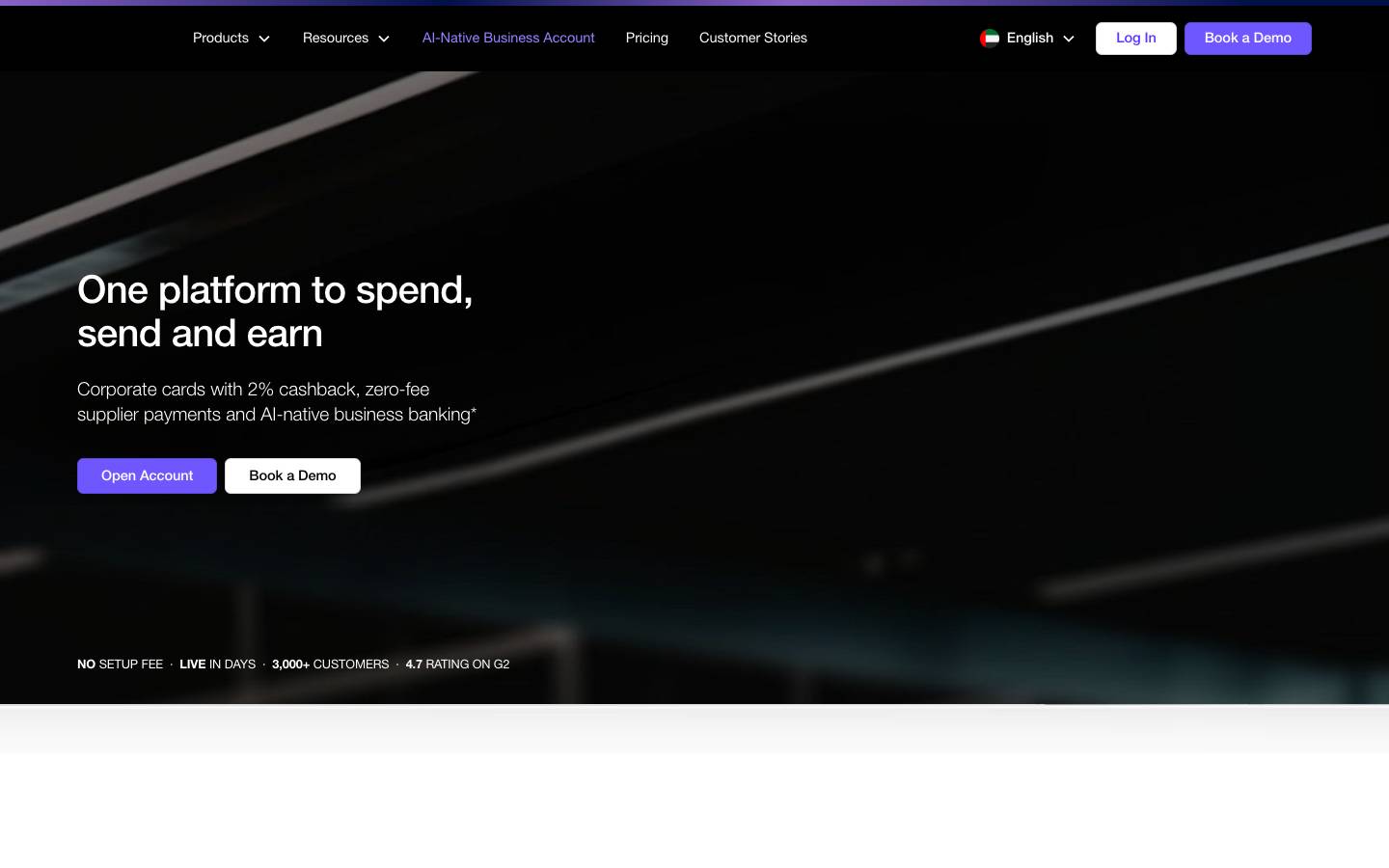Open Customer Stories page
The height and width of the screenshot is (868, 1389).
pos(753,39)
